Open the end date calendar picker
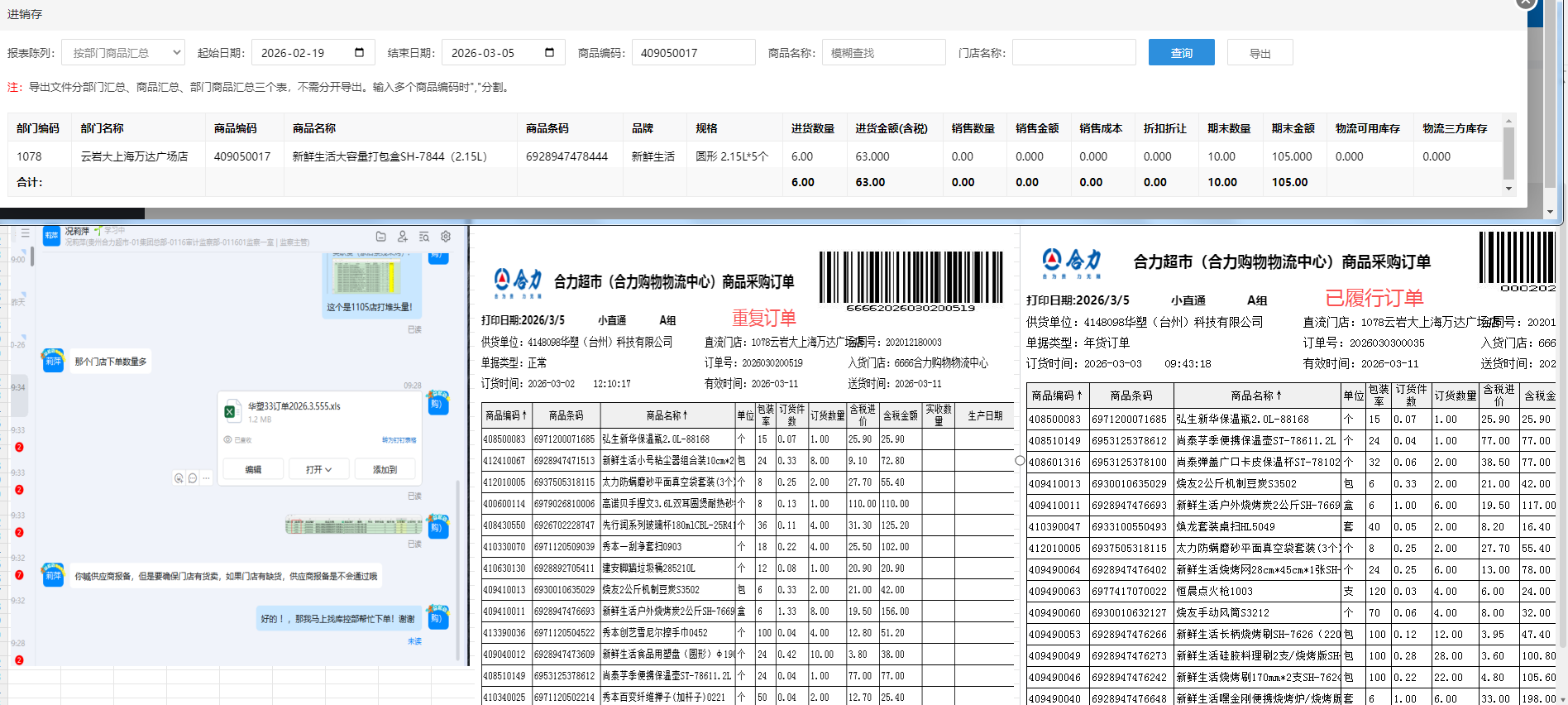 (549, 53)
